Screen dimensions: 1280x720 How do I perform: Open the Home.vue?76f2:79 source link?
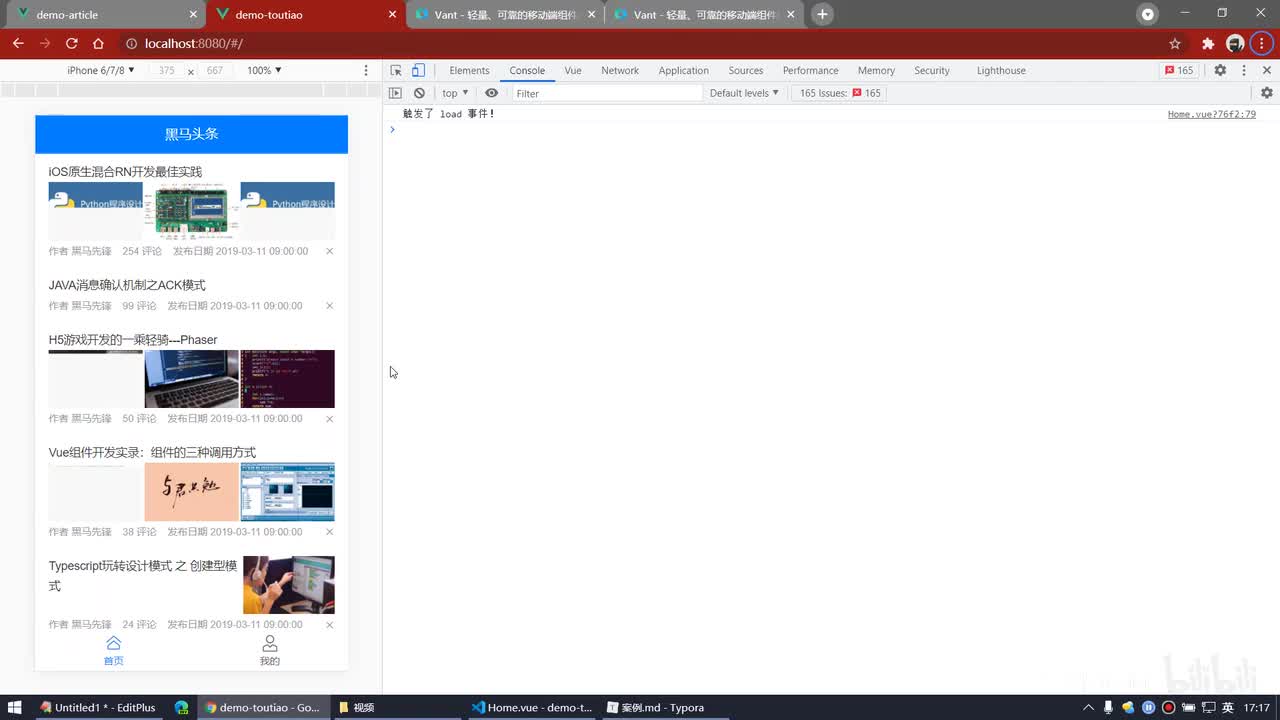1212,114
